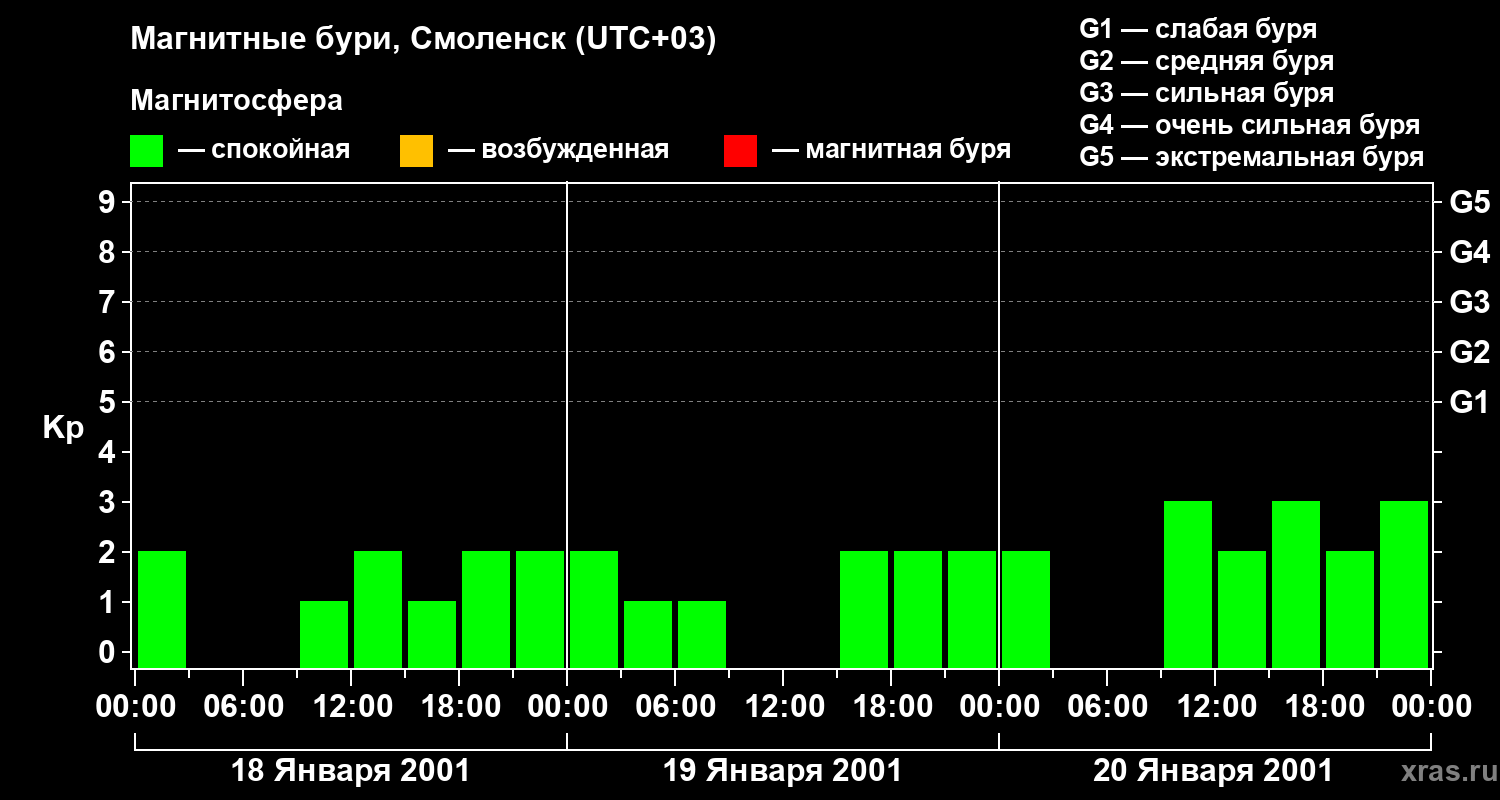
Task: Click the last Kp 3 bar on 20 January
Action: [1404, 584]
